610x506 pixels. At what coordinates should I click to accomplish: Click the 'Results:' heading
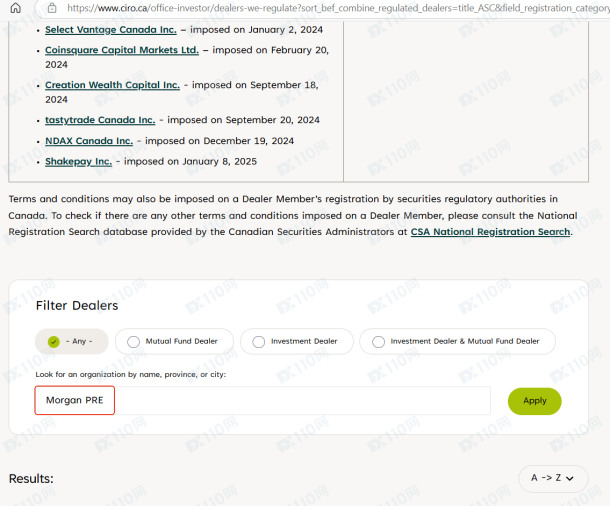31,479
